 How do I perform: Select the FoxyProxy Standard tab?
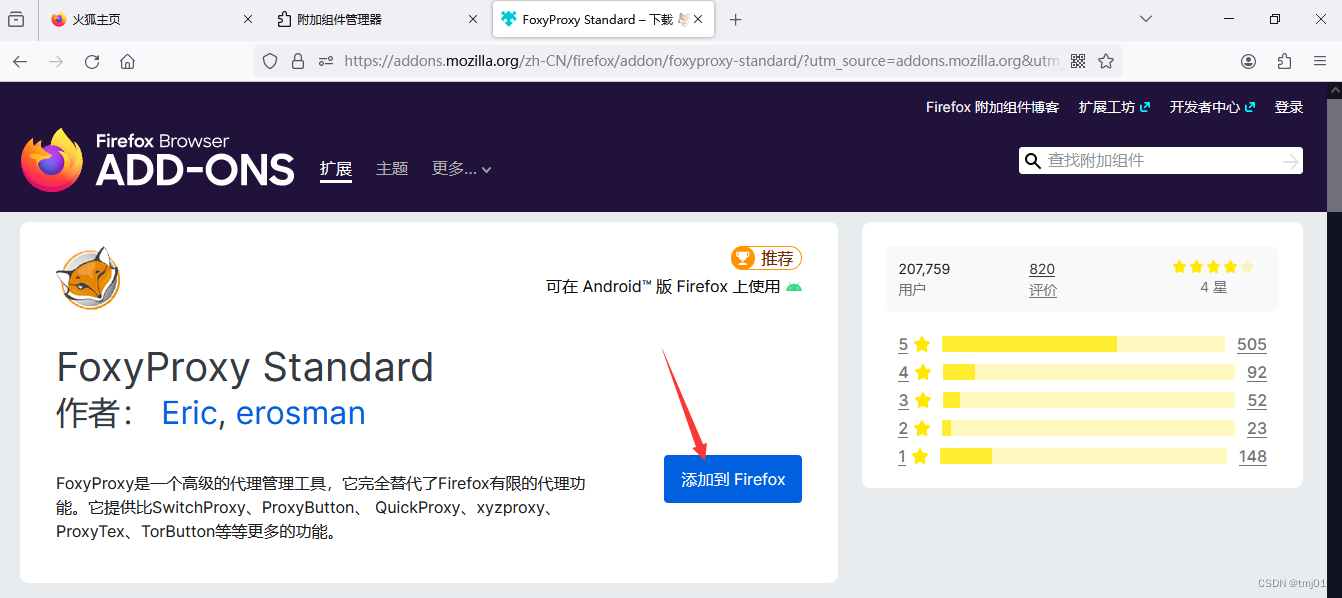603,19
